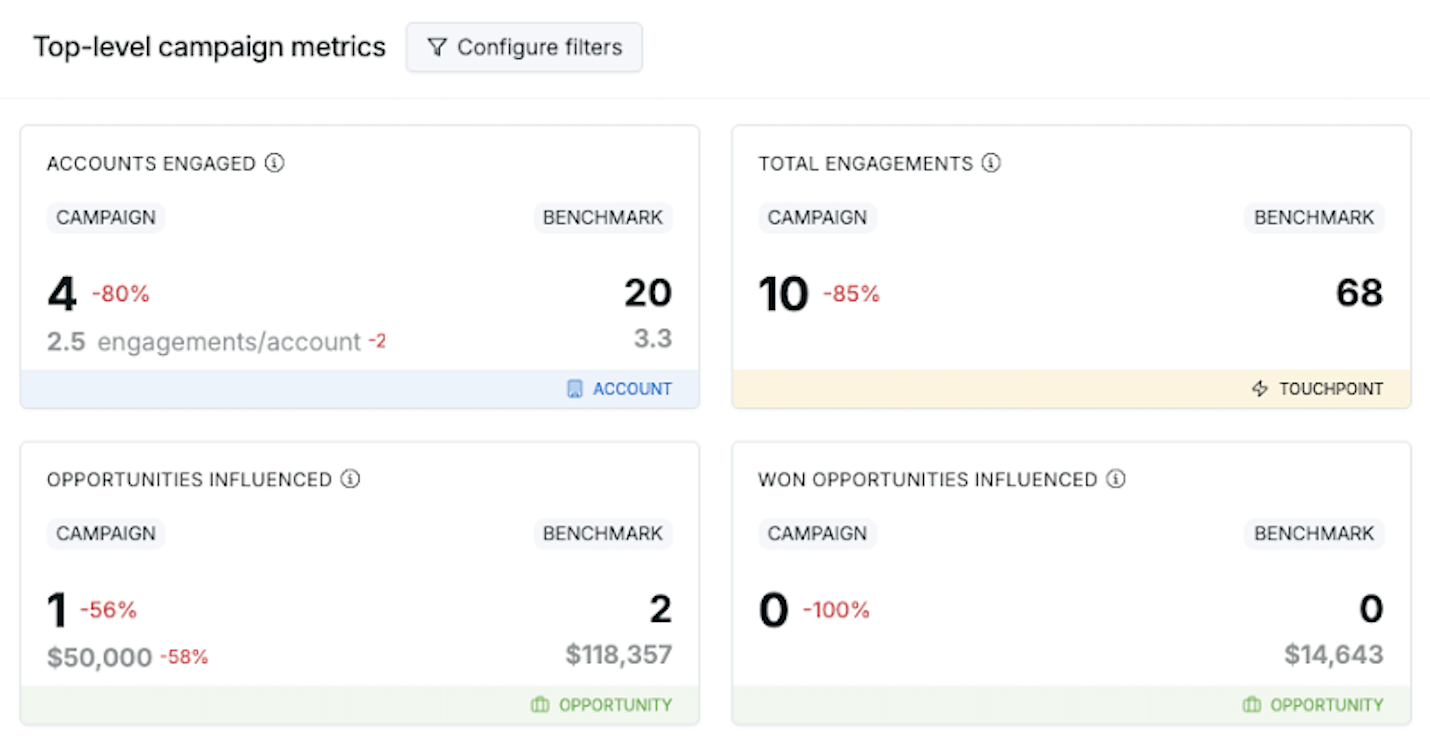Viewport: 1430px width, 742px height.
Task: Open the Configure filters button
Action: (524, 48)
